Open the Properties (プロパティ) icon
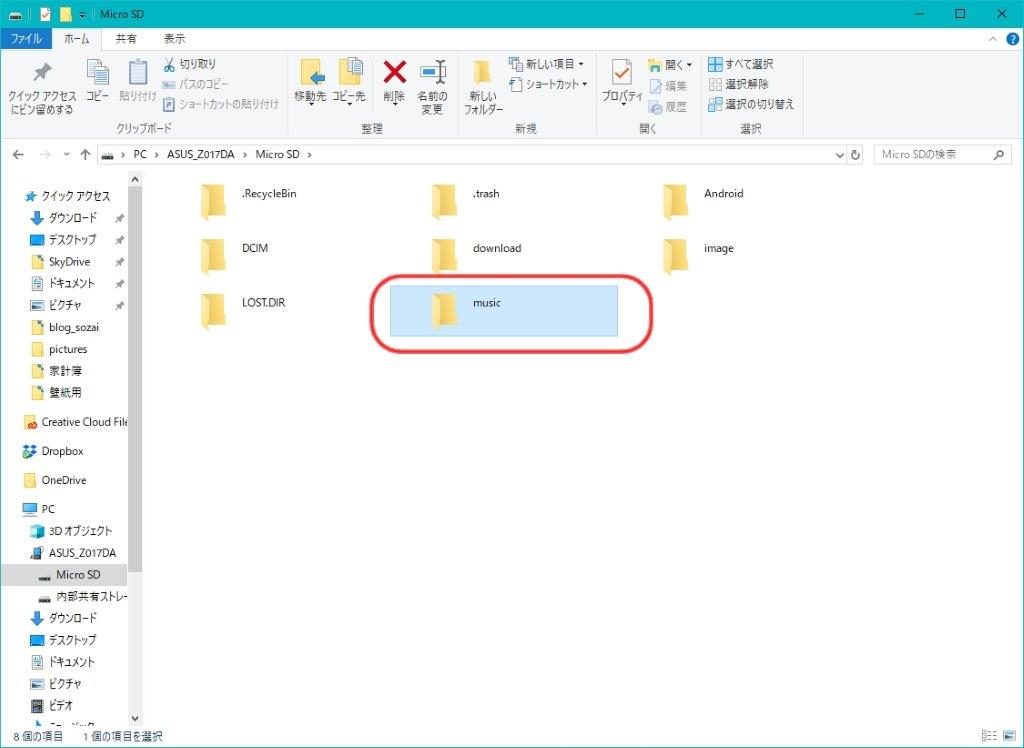 click(622, 76)
